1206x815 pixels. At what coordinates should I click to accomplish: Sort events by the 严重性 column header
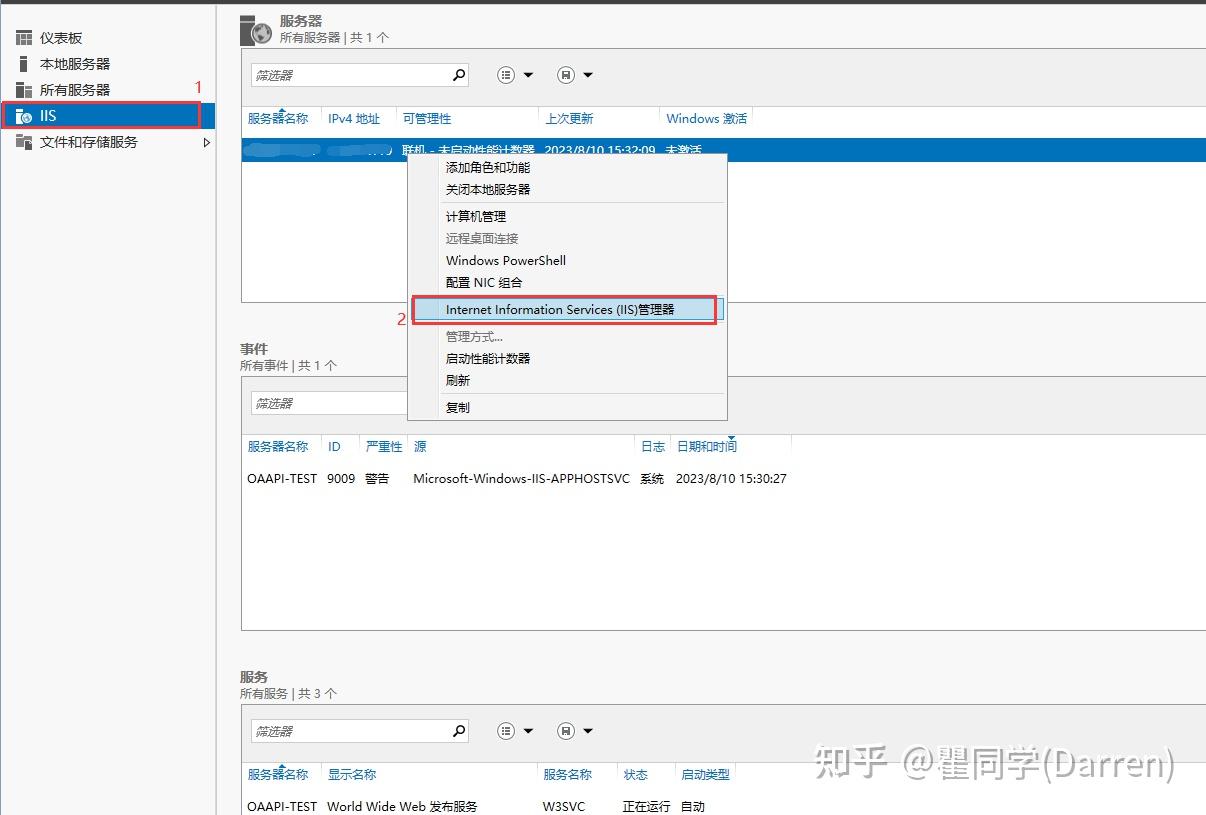tap(383, 446)
